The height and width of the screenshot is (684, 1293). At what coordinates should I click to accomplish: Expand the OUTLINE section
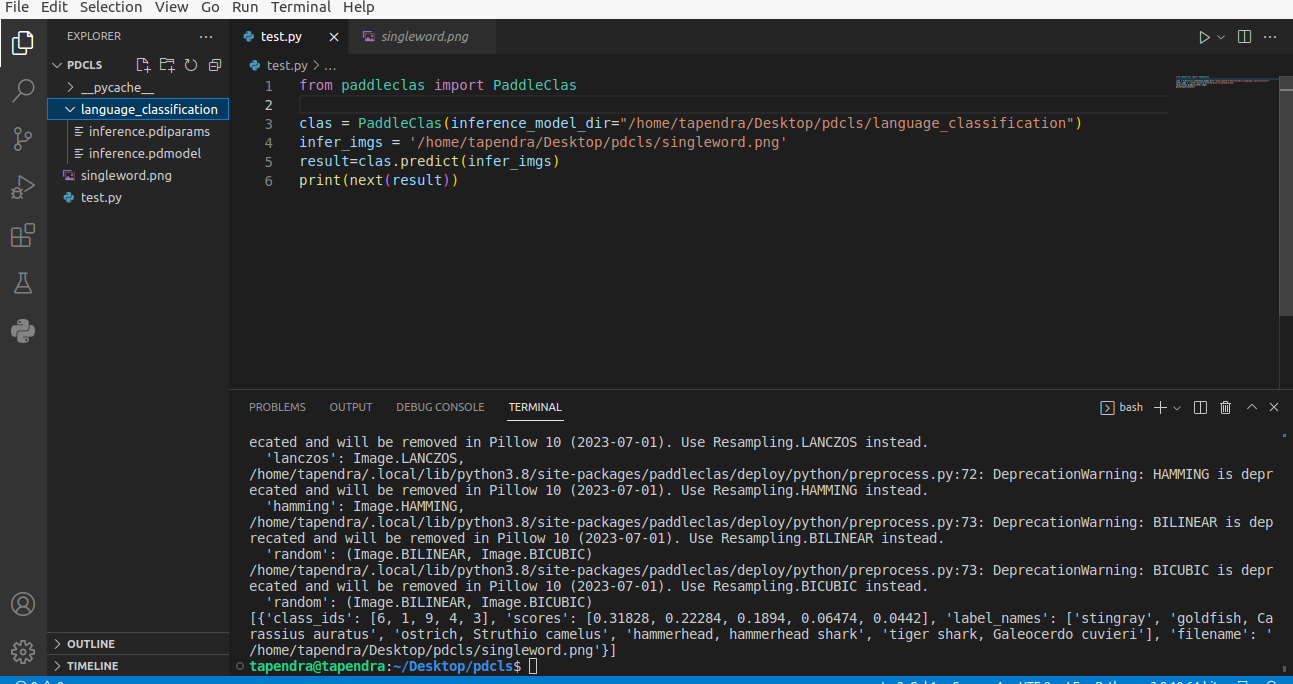pyautogui.click(x=138, y=644)
